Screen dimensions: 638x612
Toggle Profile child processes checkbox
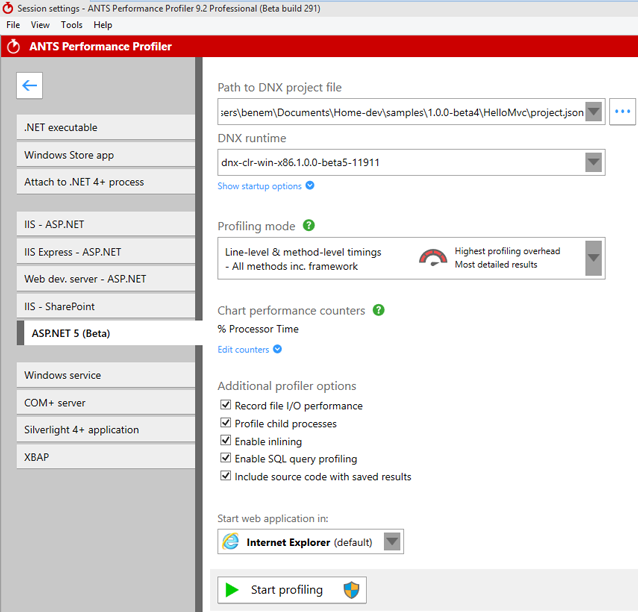pos(225,422)
